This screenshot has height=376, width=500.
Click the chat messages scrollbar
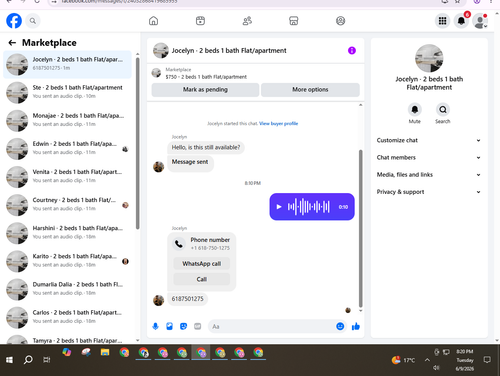360,228
